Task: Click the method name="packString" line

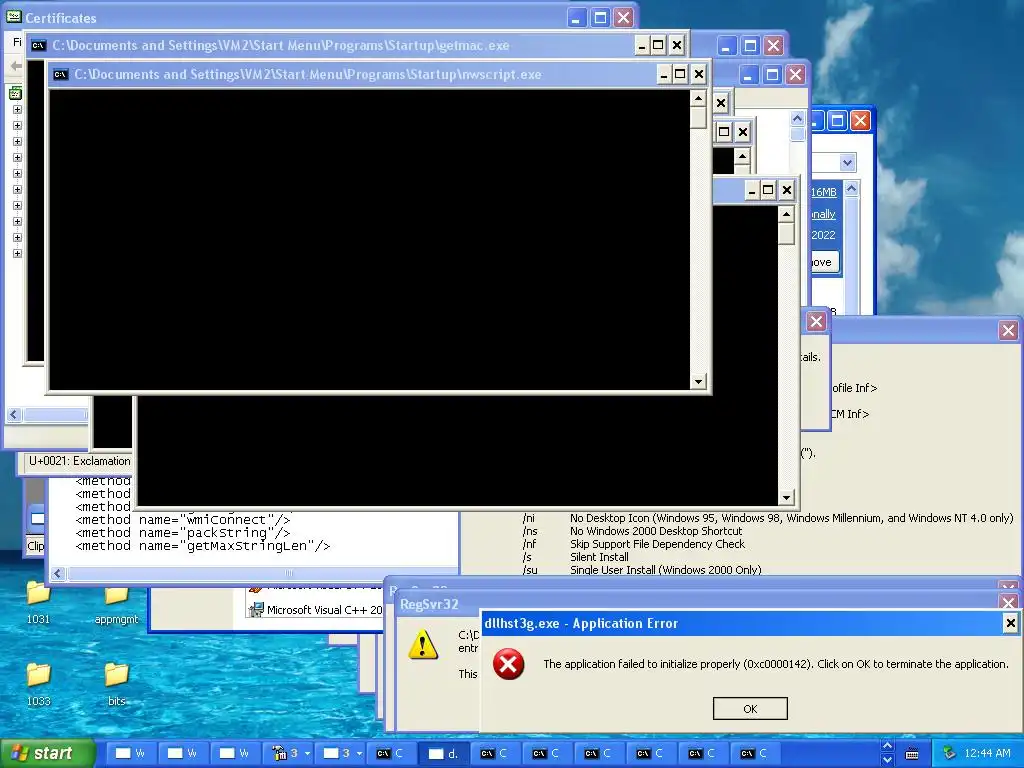Action: [183, 533]
